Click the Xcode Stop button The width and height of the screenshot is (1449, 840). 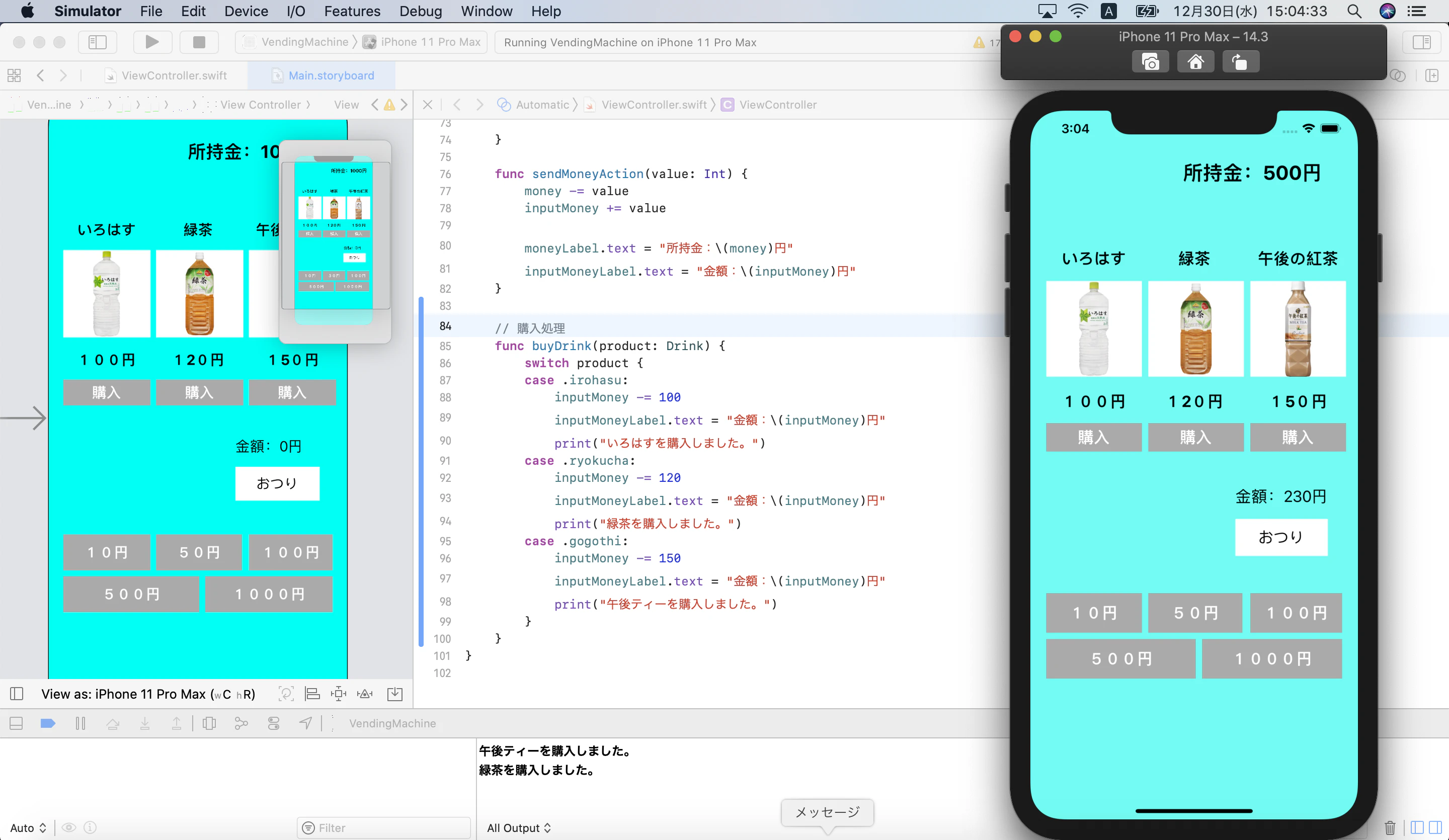click(x=199, y=42)
